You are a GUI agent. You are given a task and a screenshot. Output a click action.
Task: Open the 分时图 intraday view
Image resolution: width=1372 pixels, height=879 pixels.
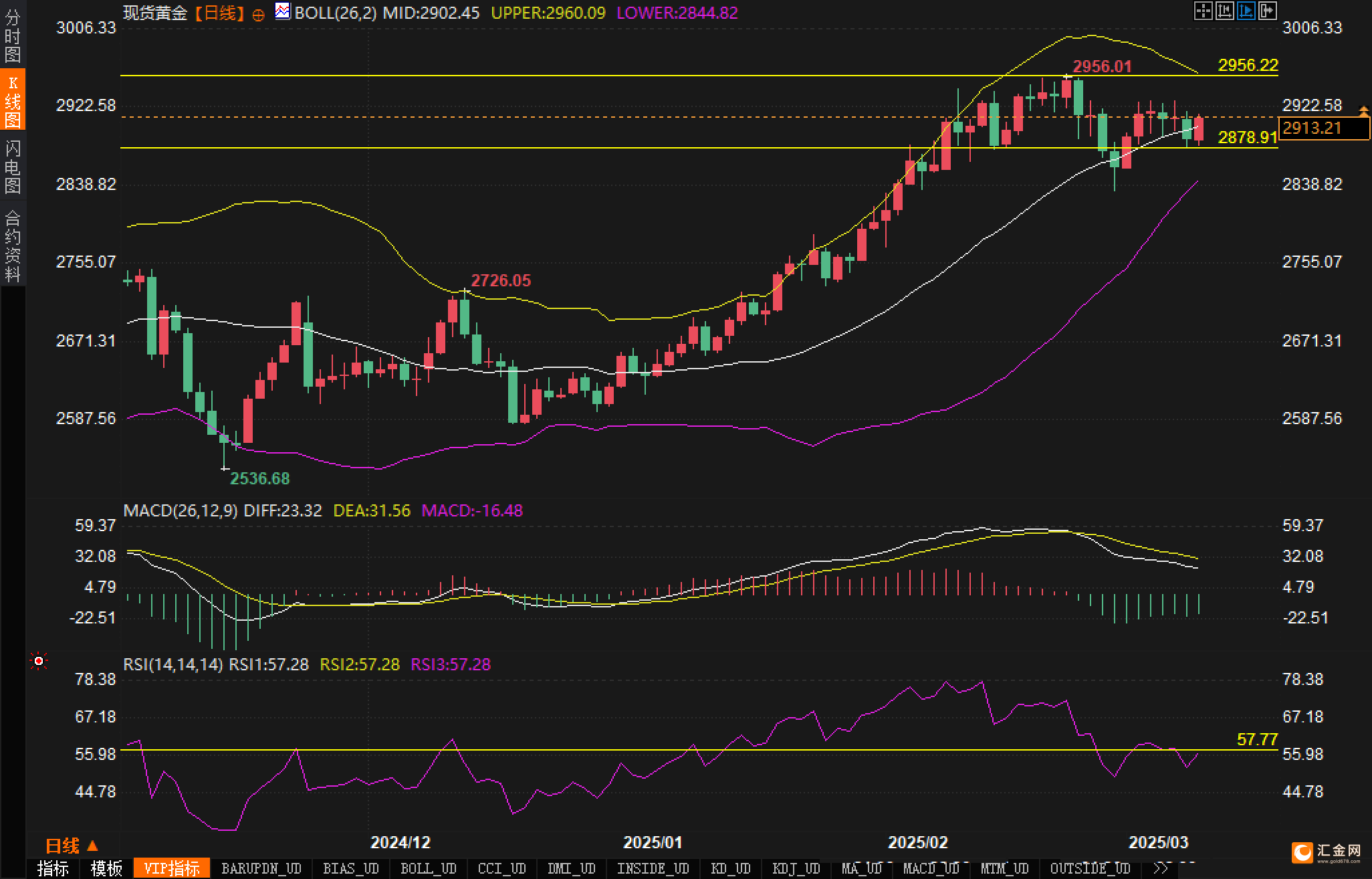pyautogui.click(x=13, y=35)
